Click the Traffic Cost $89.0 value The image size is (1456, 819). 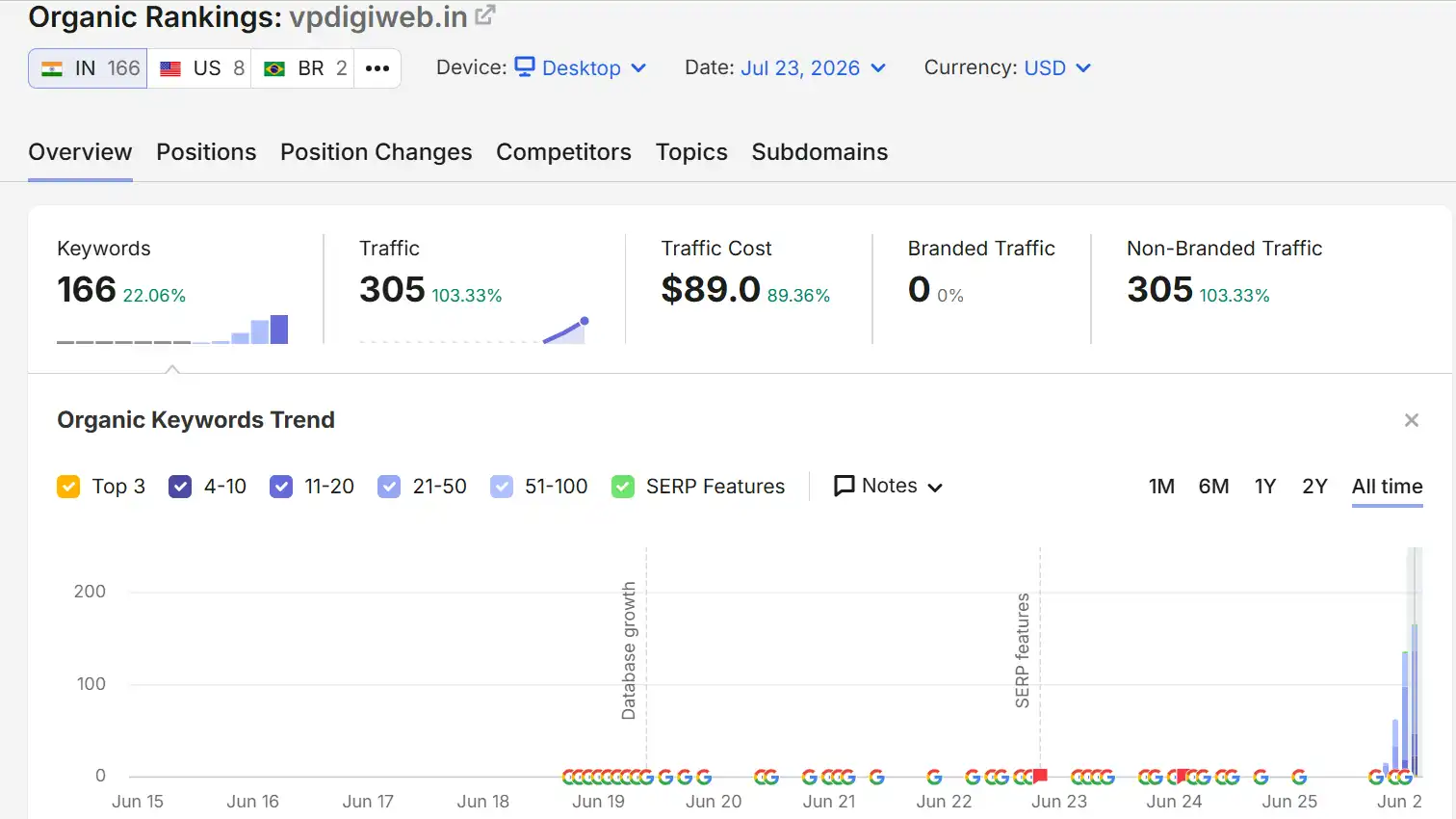pyautogui.click(x=711, y=289)
